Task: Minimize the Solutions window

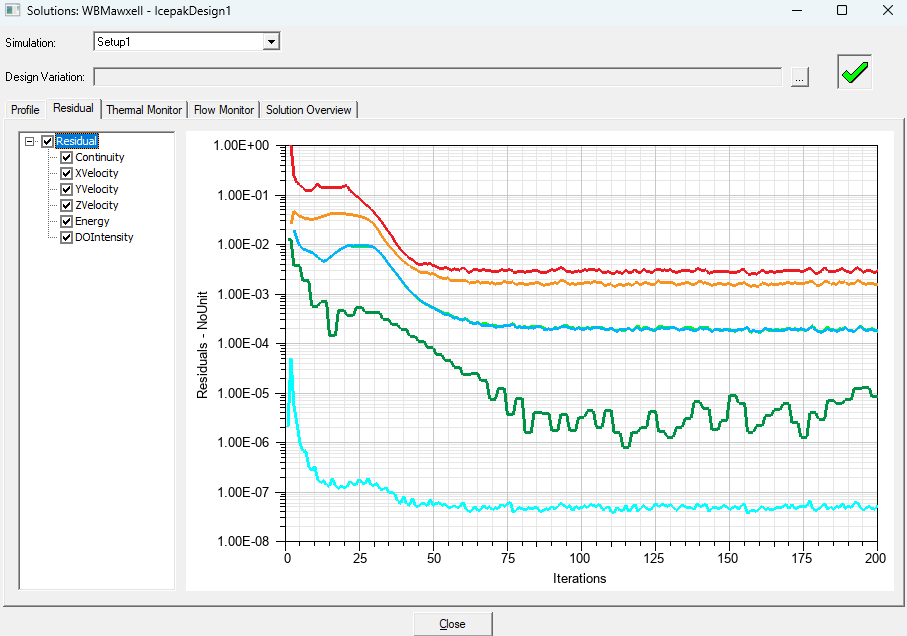Action: (797, 10)
